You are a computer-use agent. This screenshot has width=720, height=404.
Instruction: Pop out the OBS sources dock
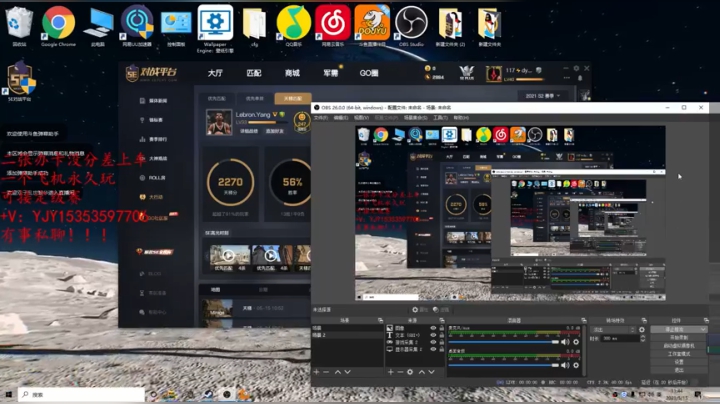coord(442,320)
